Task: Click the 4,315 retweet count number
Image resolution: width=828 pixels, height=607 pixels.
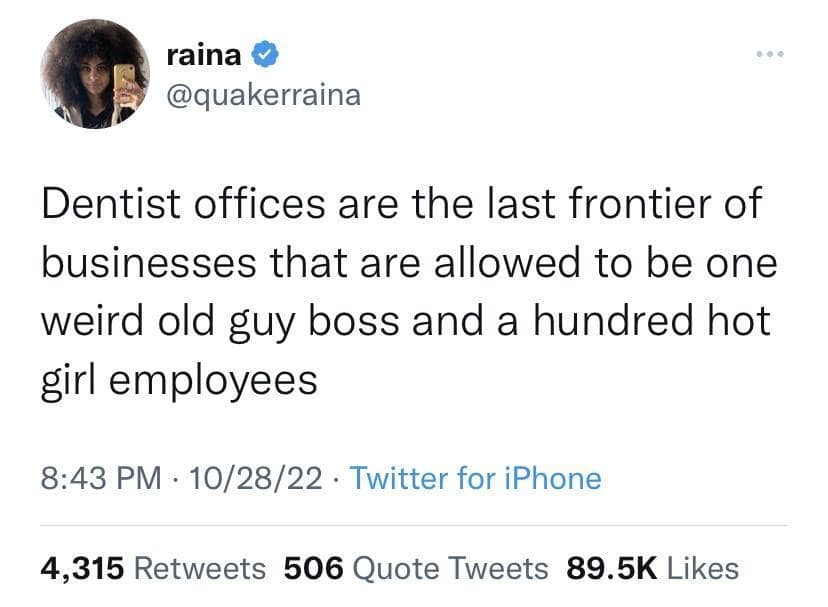Action: (x=82, y=568)
